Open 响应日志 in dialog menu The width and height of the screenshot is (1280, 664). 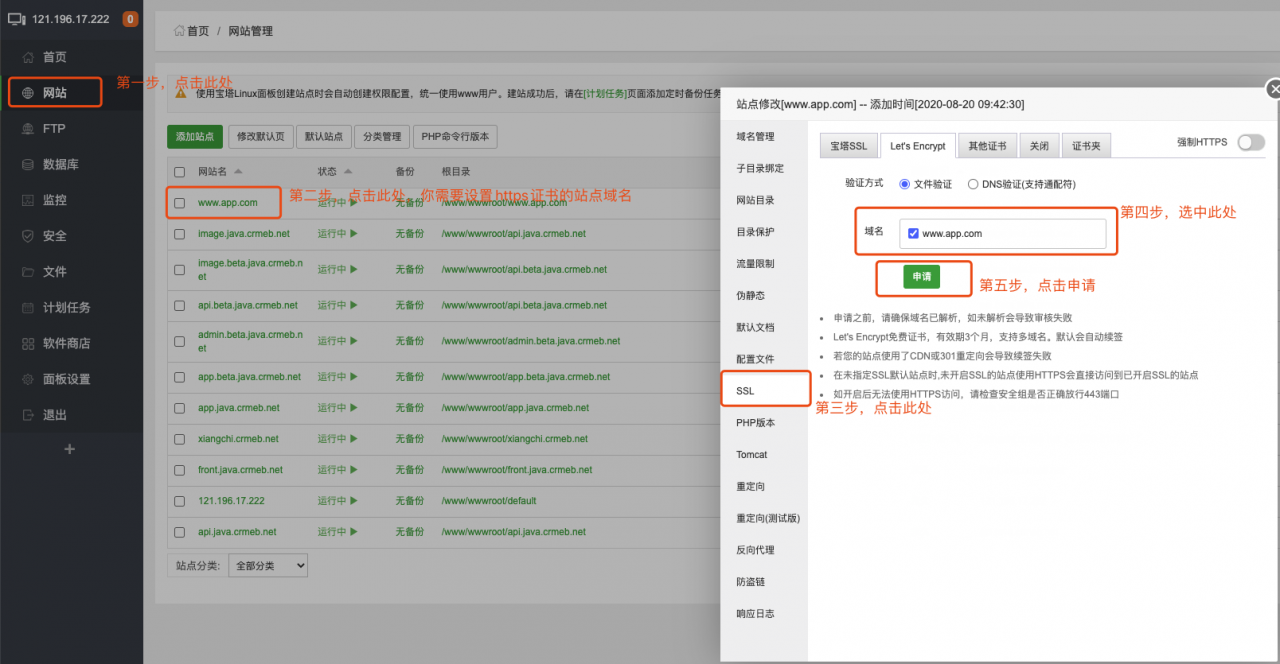(755, 613)
